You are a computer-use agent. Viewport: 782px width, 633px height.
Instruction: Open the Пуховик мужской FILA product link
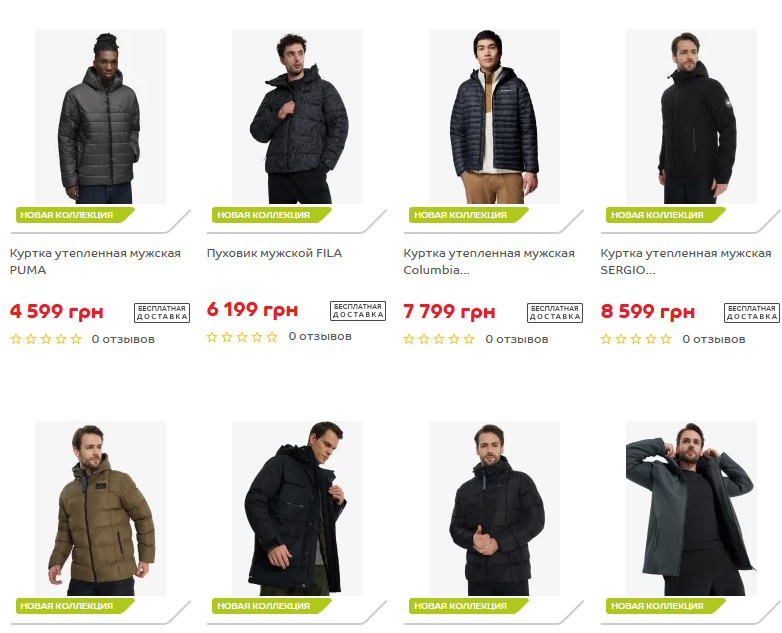click(x=274, y=253)
